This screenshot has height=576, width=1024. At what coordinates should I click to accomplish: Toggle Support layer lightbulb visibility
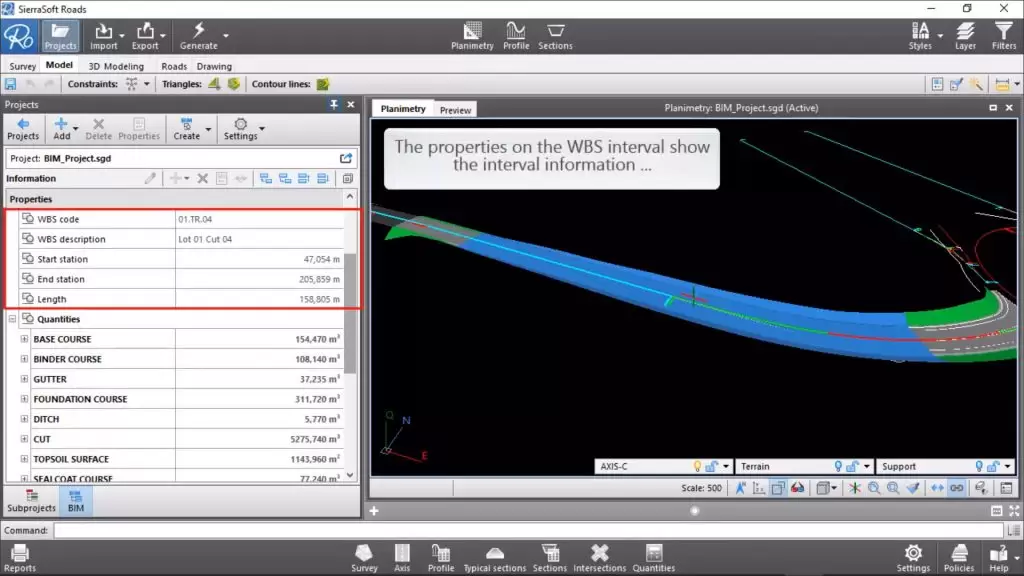click(x=980, y=466)
